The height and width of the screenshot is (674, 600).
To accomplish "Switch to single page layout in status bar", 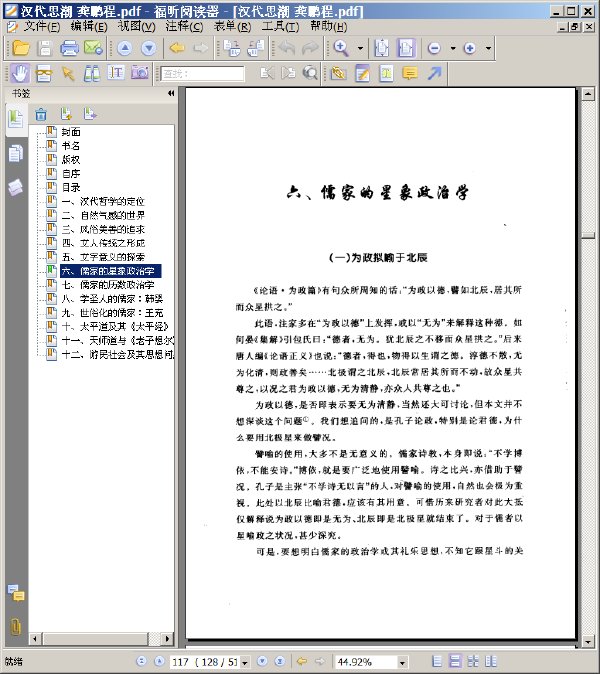I will (x=437, y=661).
